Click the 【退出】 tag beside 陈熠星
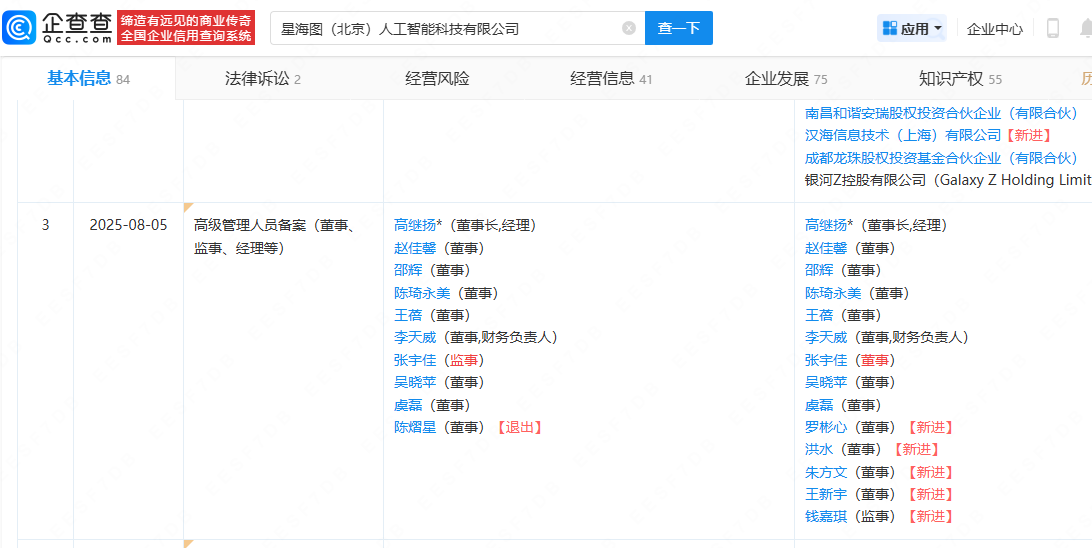1092x548 pixels. [518, 428]
